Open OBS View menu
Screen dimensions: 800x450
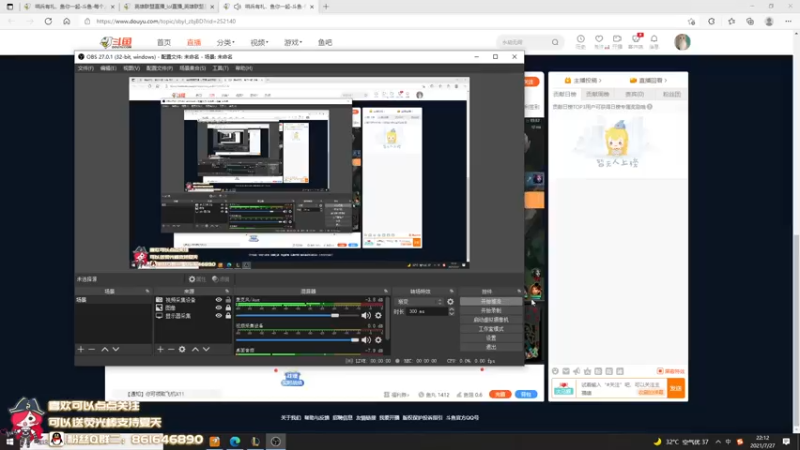pyautogui.click(x=131, y=68)
